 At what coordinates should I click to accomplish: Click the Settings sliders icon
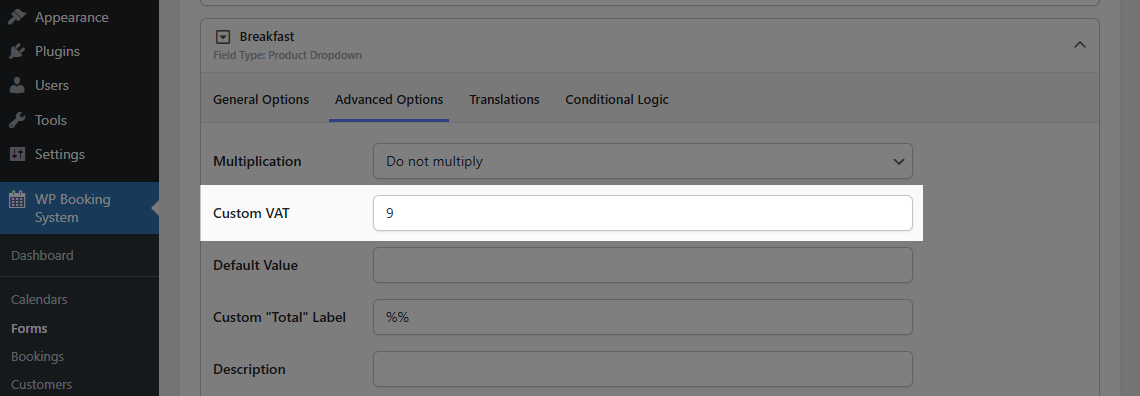(17, 154)
